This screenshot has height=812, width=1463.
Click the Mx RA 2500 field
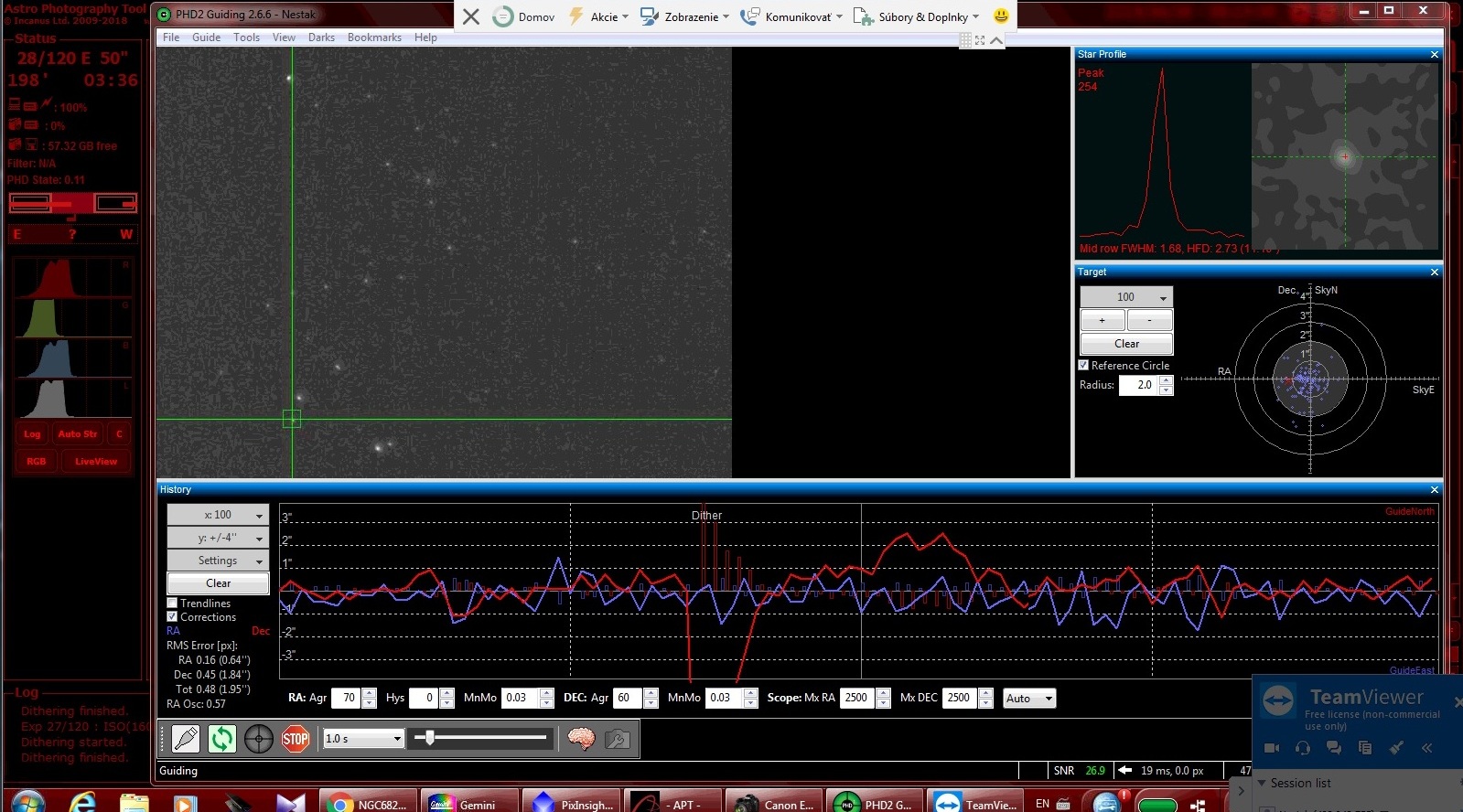[x=858, y=698]
